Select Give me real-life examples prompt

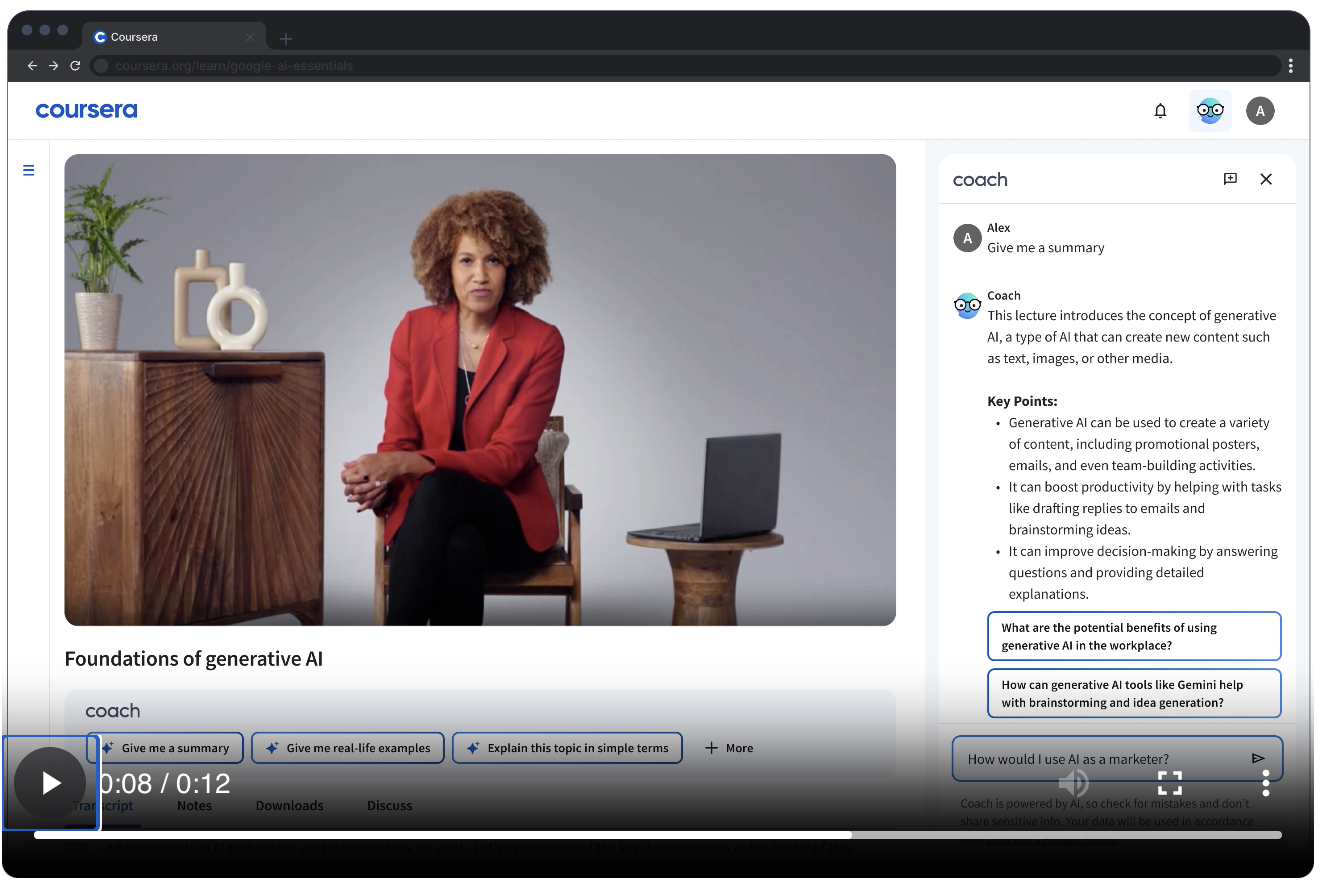[348, 748]
